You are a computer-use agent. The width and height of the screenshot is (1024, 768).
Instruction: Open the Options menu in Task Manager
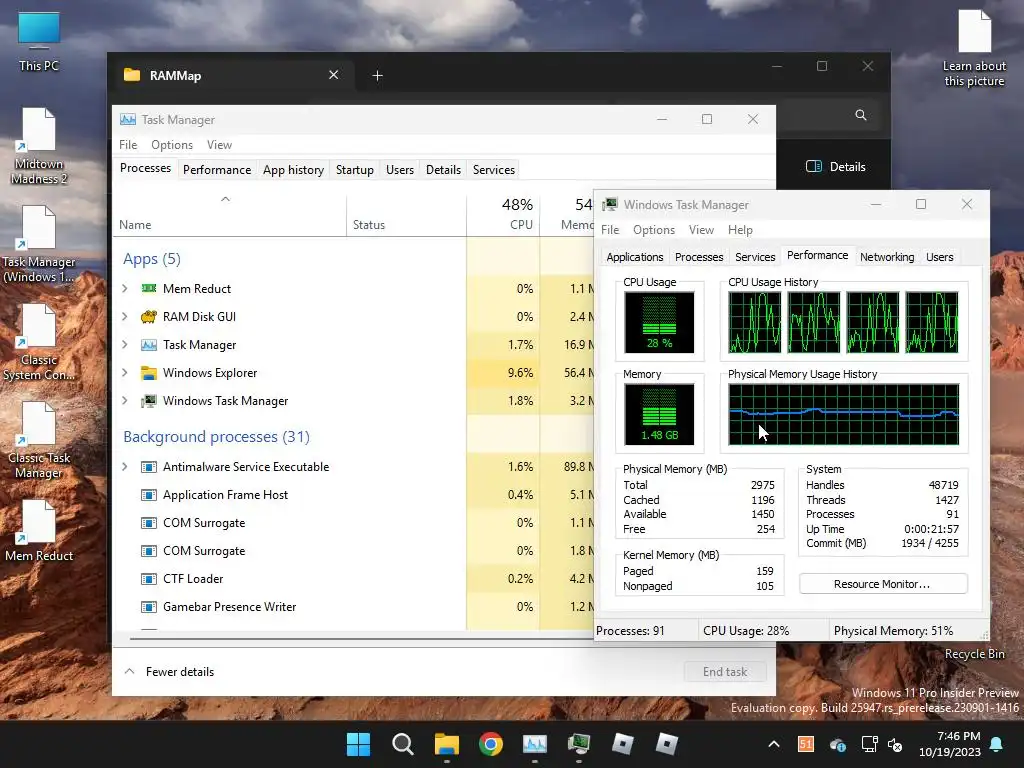(x=172, y=145)
